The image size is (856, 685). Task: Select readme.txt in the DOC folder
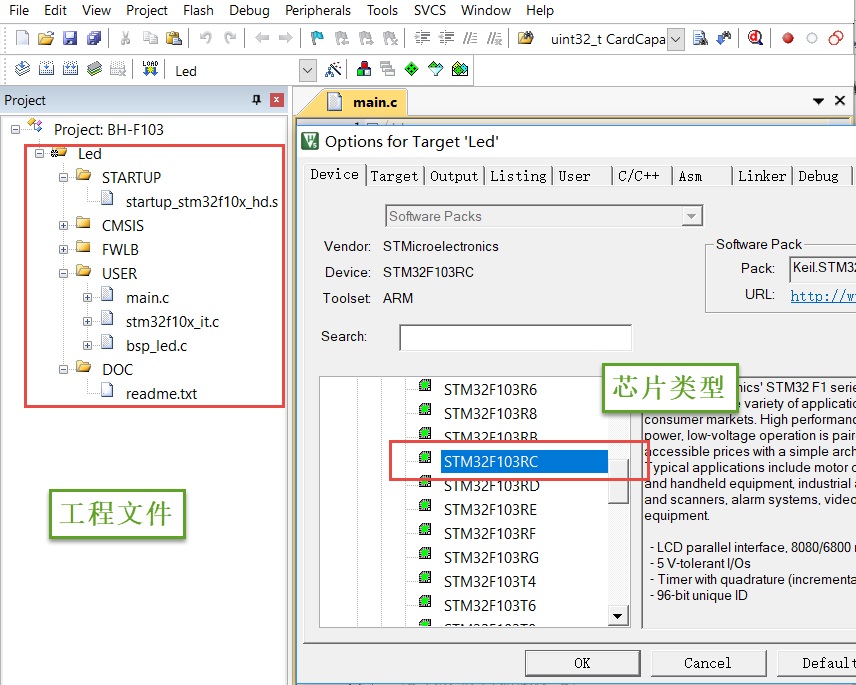point(161,394)
